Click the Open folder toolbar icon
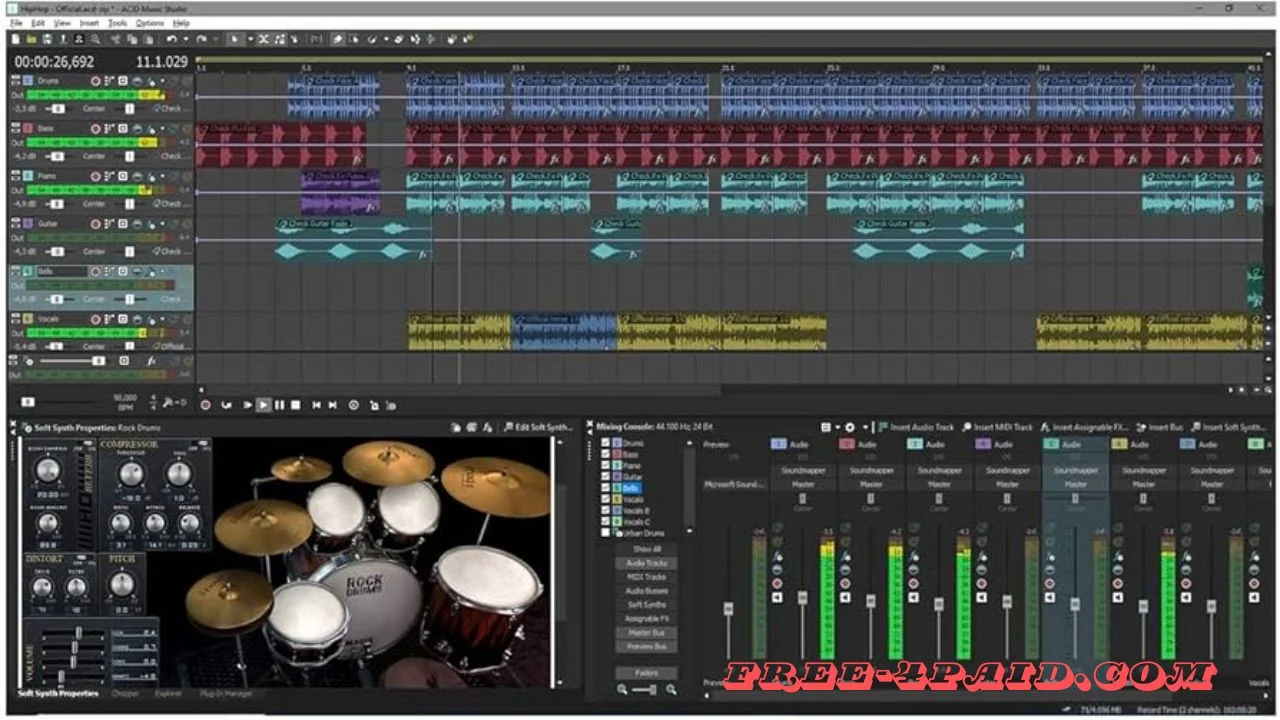Image resolution: width=1280 pixels, height=720 pixels. point(32,39)
